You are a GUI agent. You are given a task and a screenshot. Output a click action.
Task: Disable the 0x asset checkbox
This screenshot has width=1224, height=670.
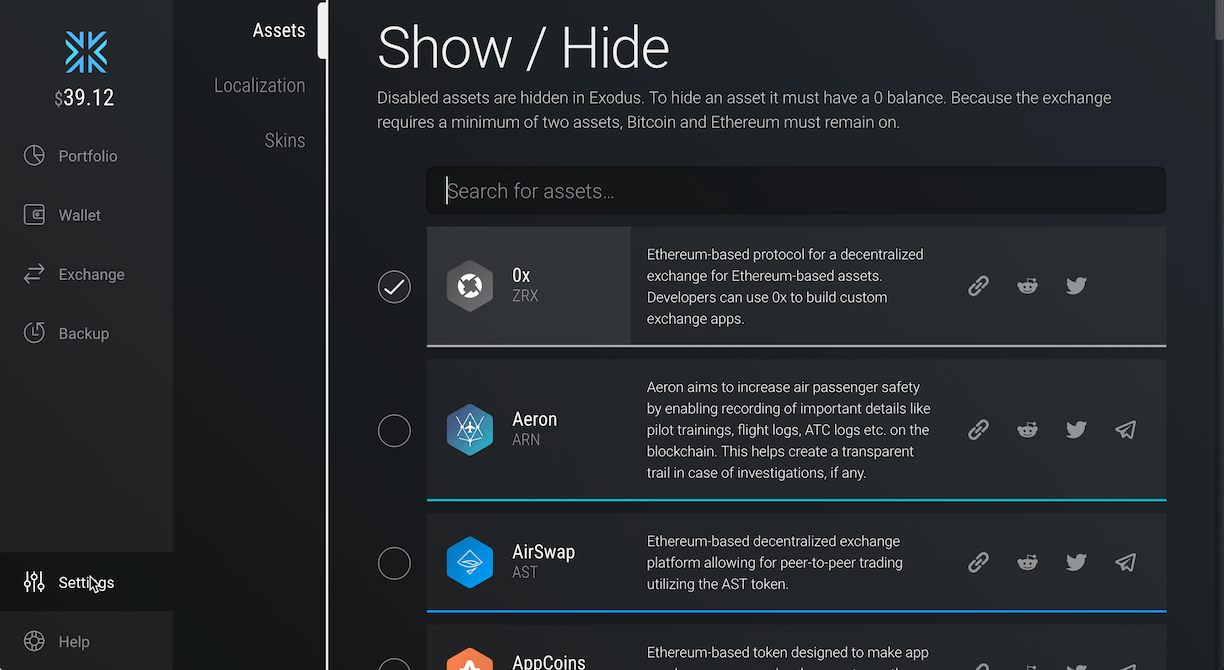coord(394,287)
